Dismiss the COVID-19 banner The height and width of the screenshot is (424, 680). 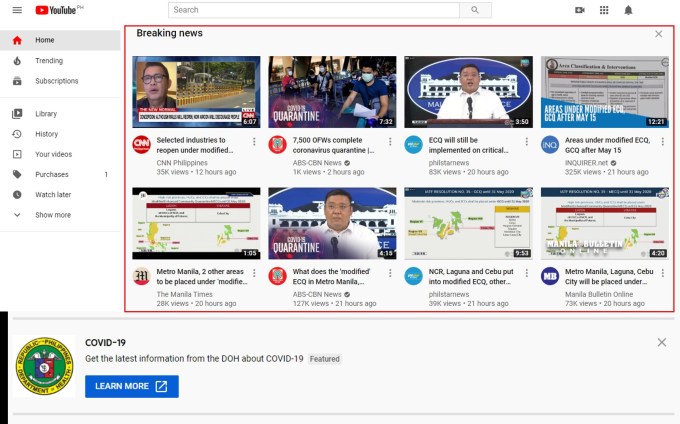[661, 342]
